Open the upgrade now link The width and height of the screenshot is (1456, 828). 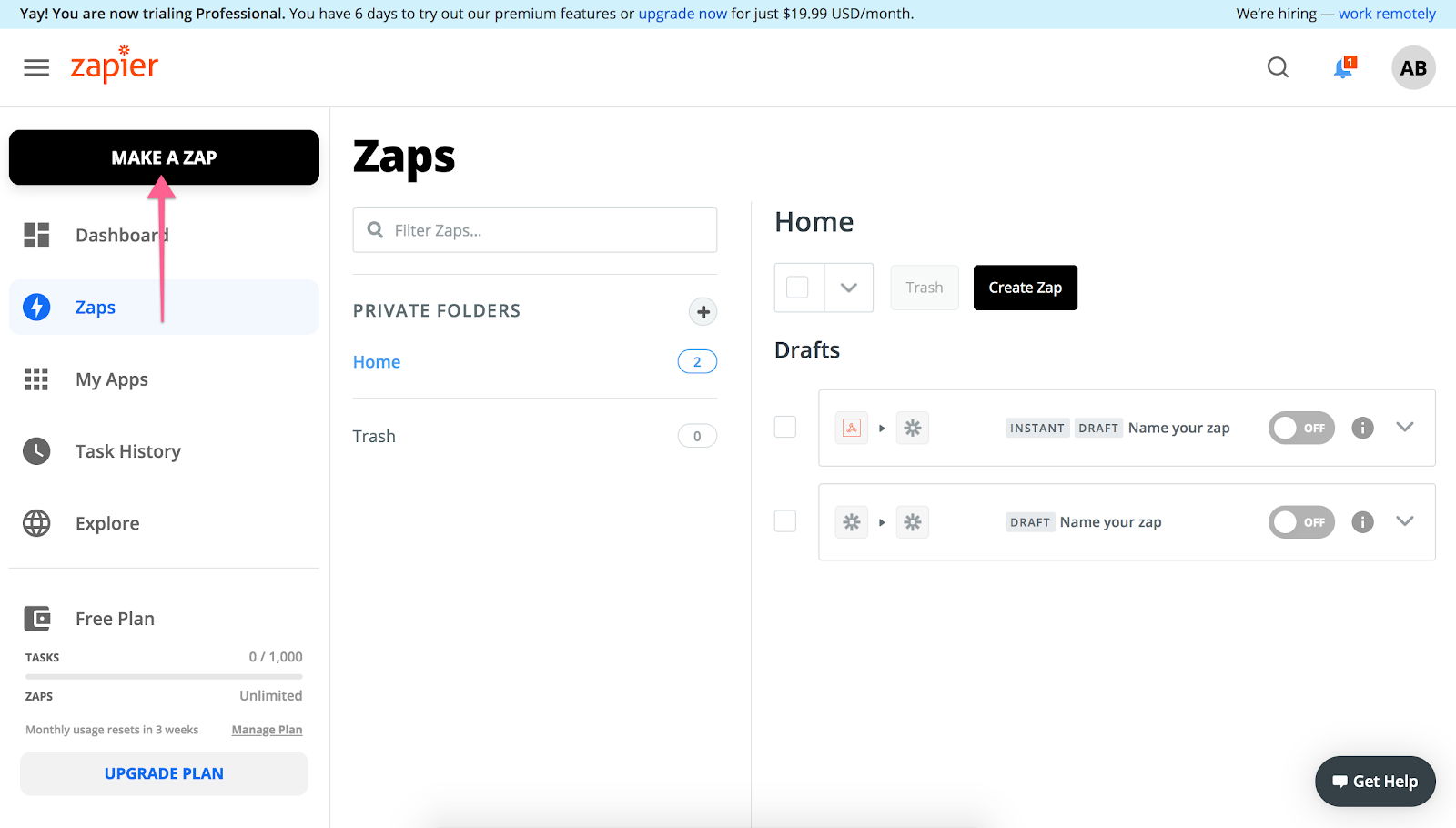point(683,14)
